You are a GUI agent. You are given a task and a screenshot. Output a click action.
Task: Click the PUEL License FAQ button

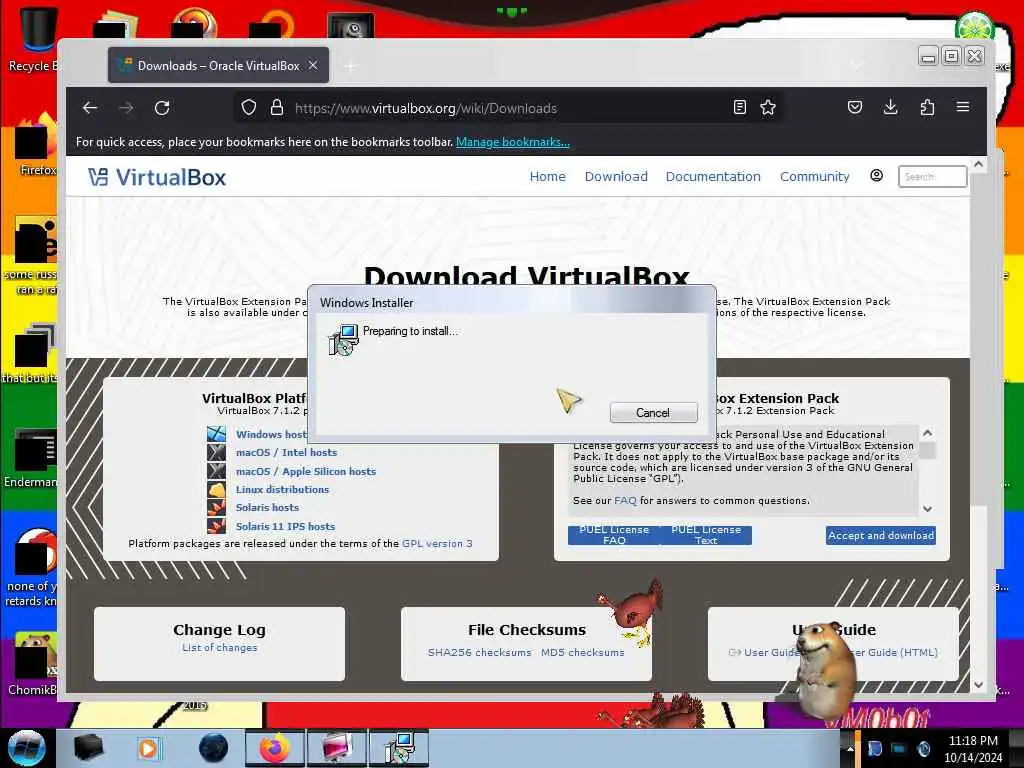coord(614,535)
